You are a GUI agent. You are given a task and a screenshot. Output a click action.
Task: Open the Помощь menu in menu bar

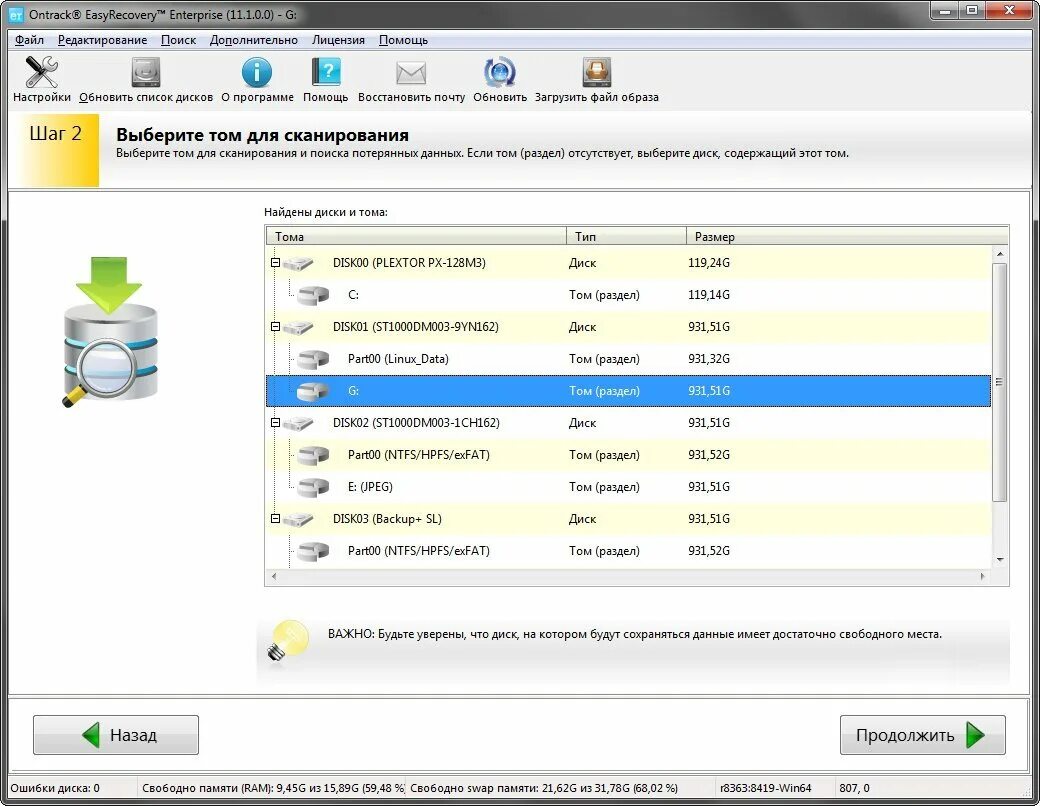pos(403,40)
